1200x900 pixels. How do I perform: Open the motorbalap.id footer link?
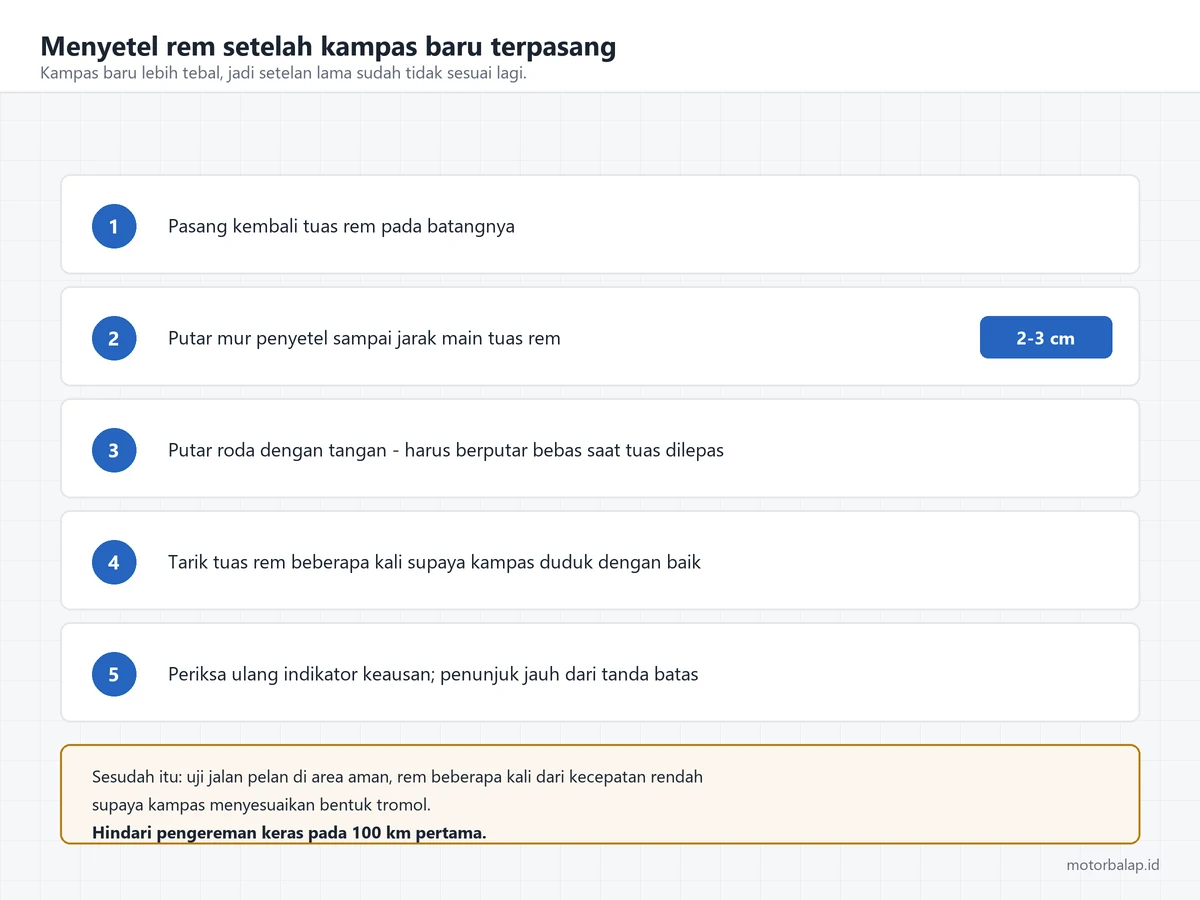point(1113,865)
